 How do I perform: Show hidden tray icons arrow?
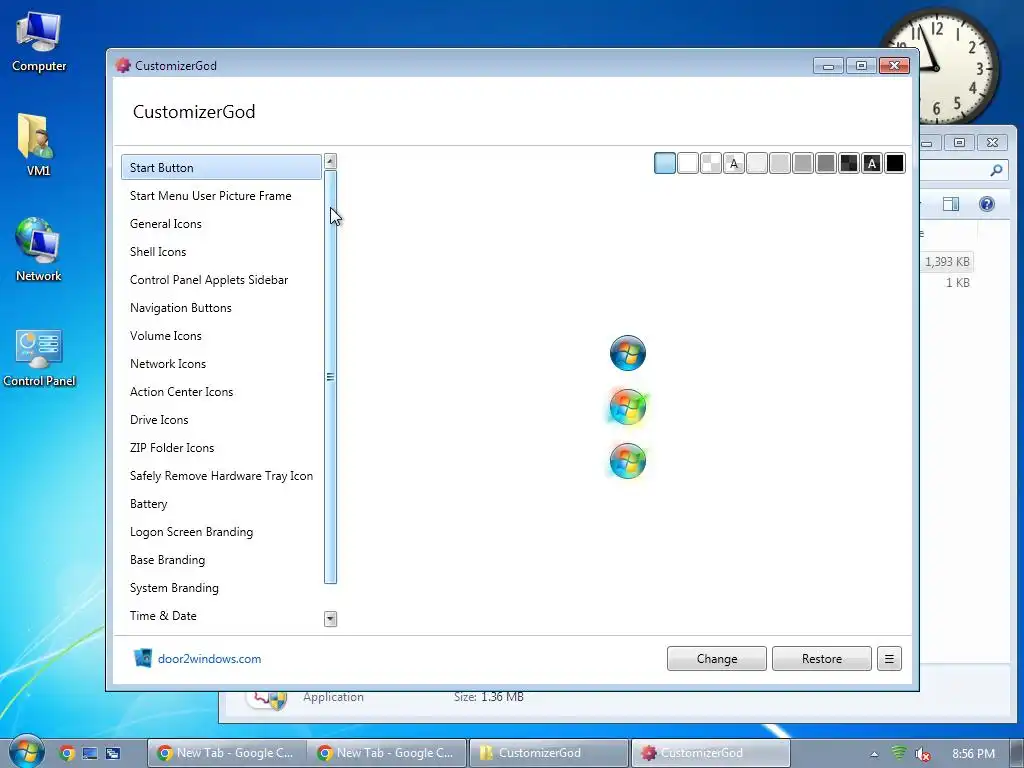pyautogui.click(x=874, y=754)
